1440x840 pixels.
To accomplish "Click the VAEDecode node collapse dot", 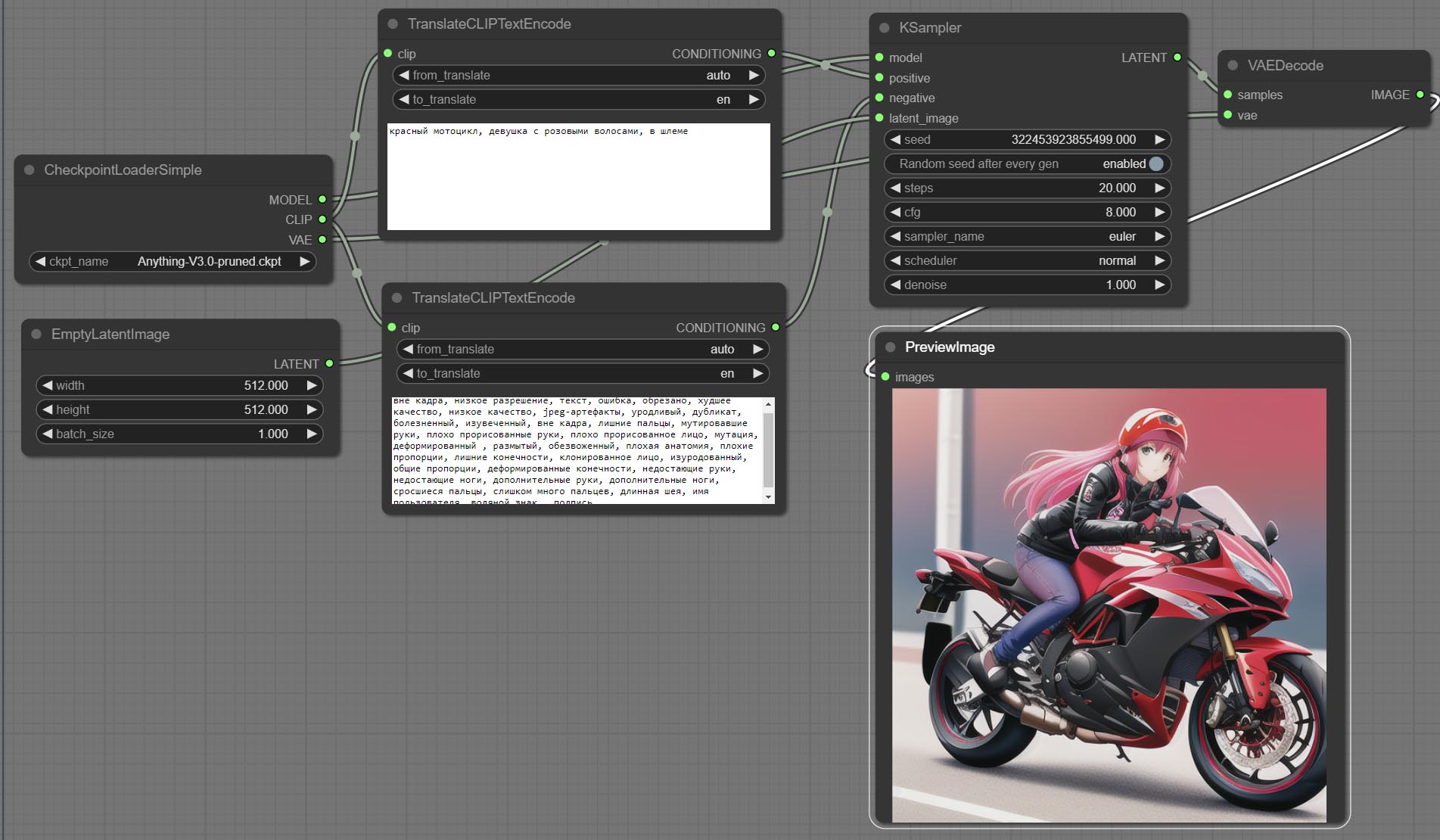I will tap(1233, 66).
